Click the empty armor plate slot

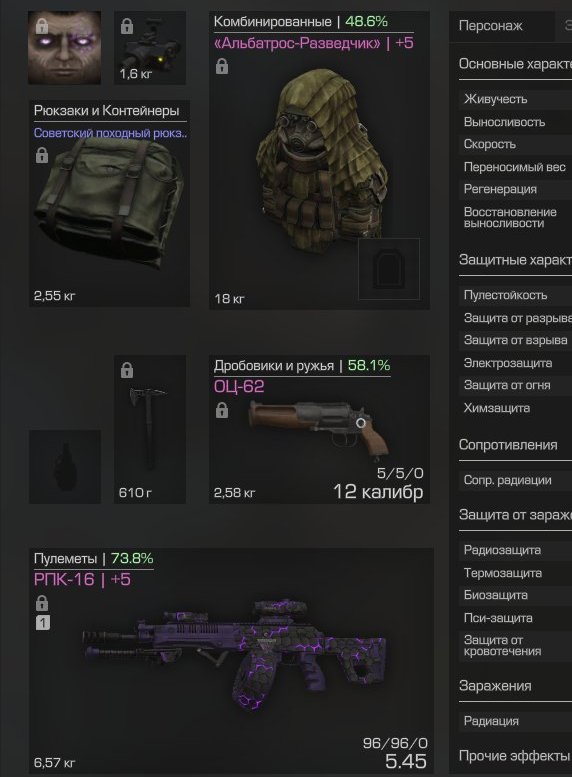pos(389,269)
